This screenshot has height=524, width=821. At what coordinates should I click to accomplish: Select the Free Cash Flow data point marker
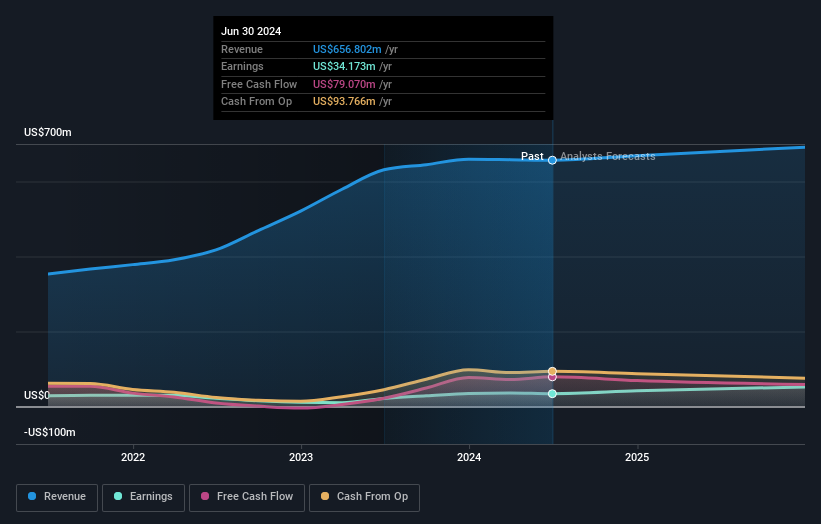[x=552, y=377]
